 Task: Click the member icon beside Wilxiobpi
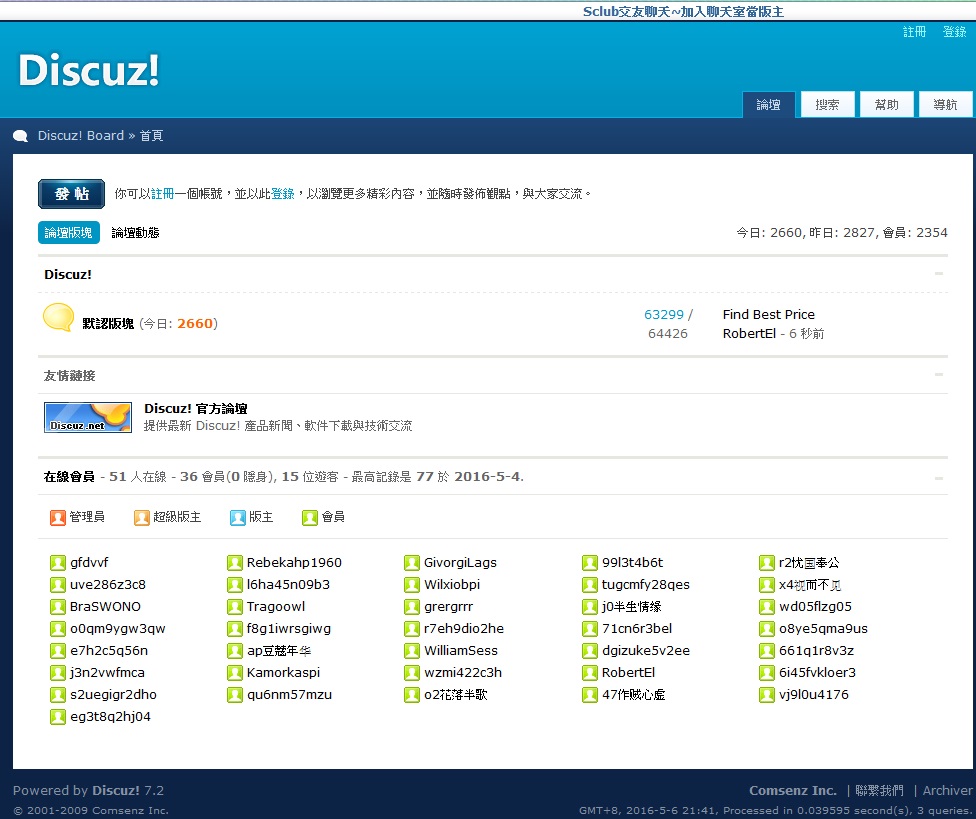click(412, 585)
